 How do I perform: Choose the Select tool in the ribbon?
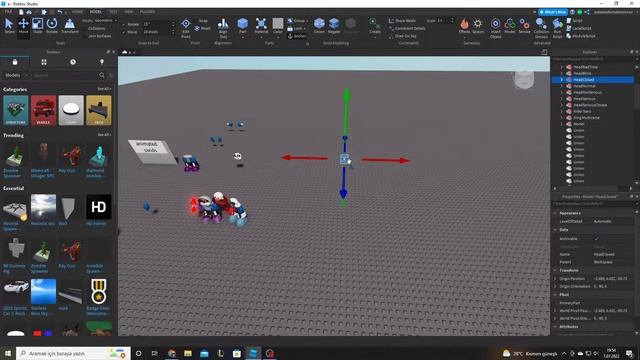coord(9,25)
